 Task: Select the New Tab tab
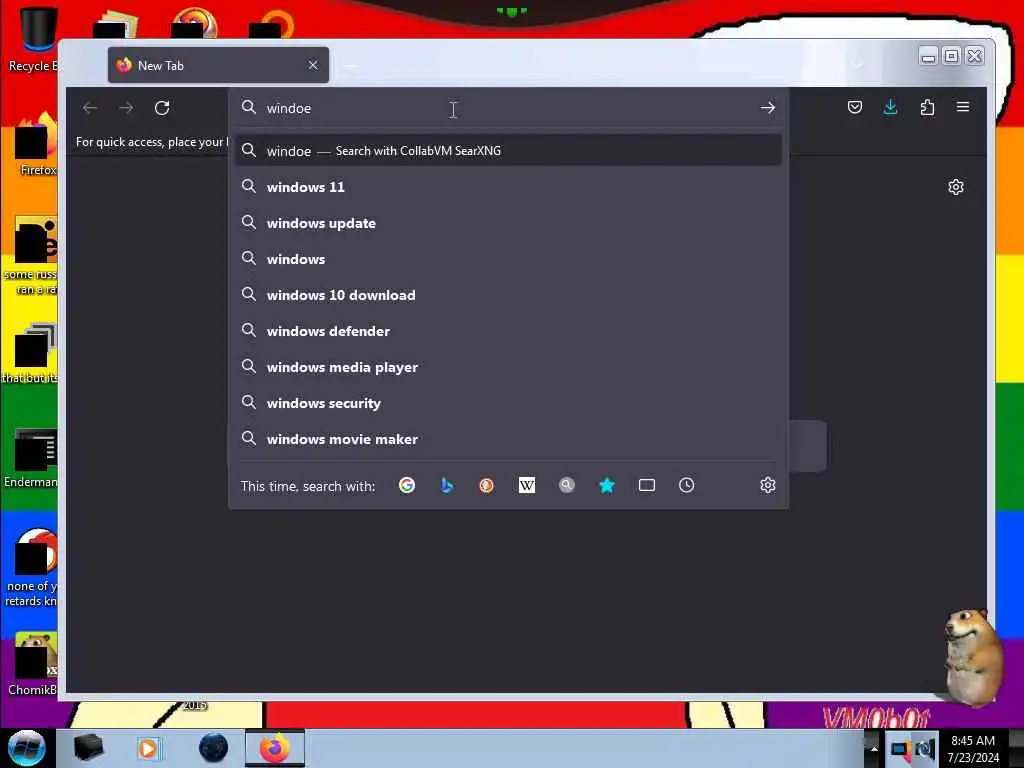(218, 65)
